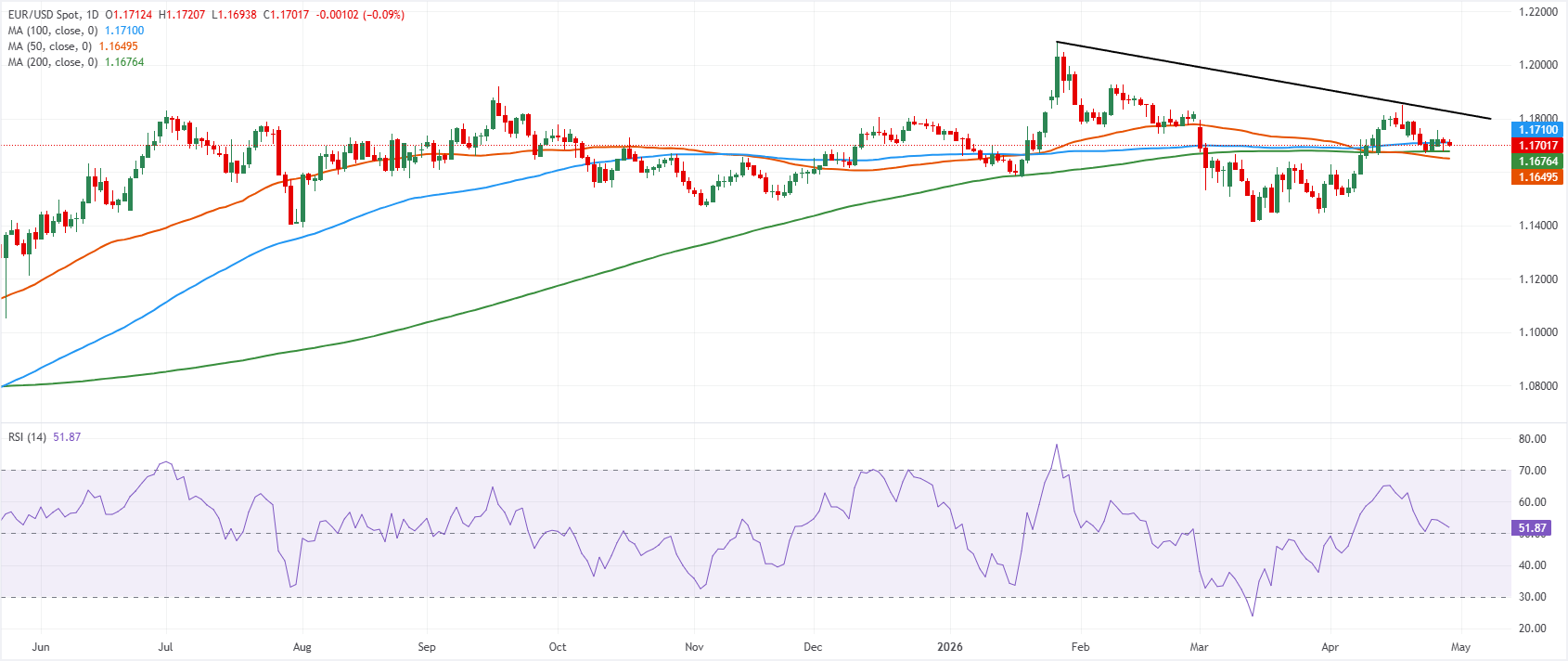Click the Jul label on time axis

pos(166,646)
